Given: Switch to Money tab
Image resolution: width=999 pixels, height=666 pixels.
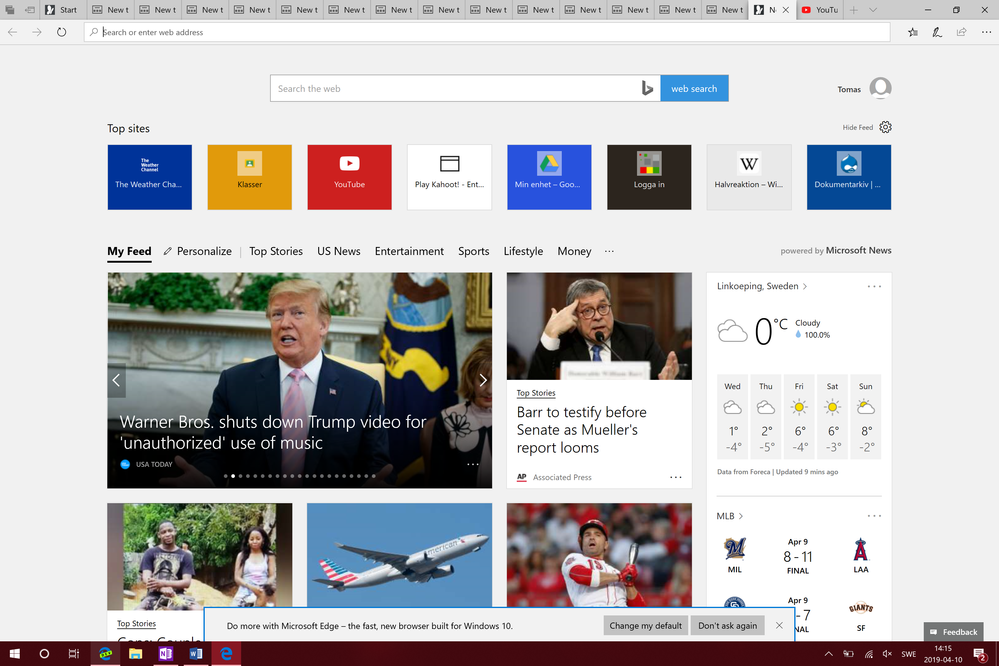Looking at the screenshot, I should [x=574, y=251].
